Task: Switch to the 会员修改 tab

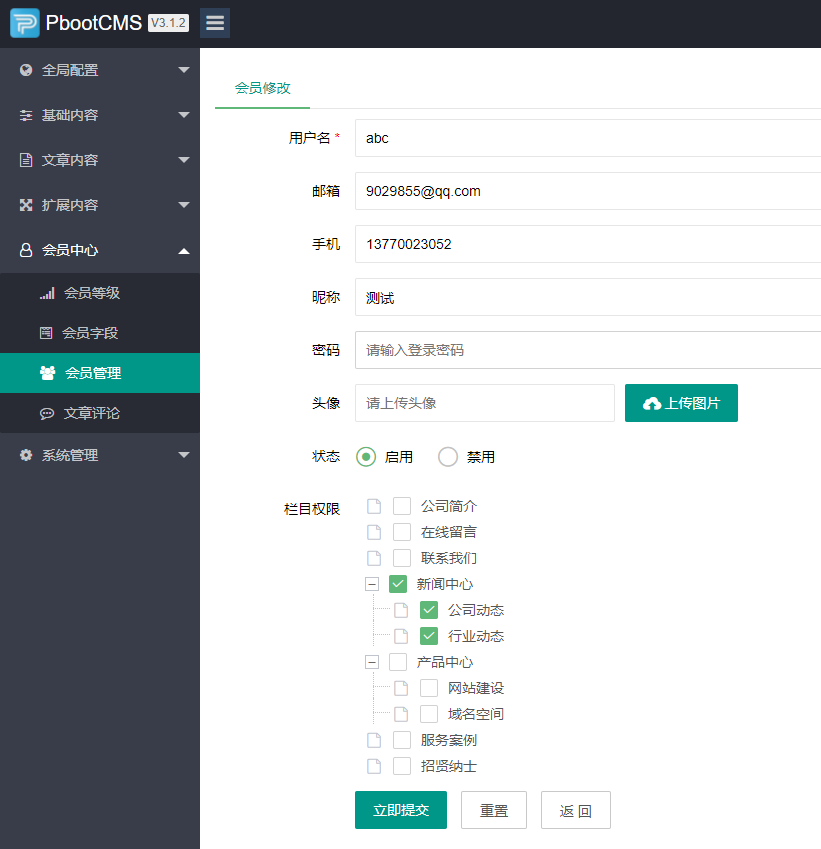Action: point(261,88)
